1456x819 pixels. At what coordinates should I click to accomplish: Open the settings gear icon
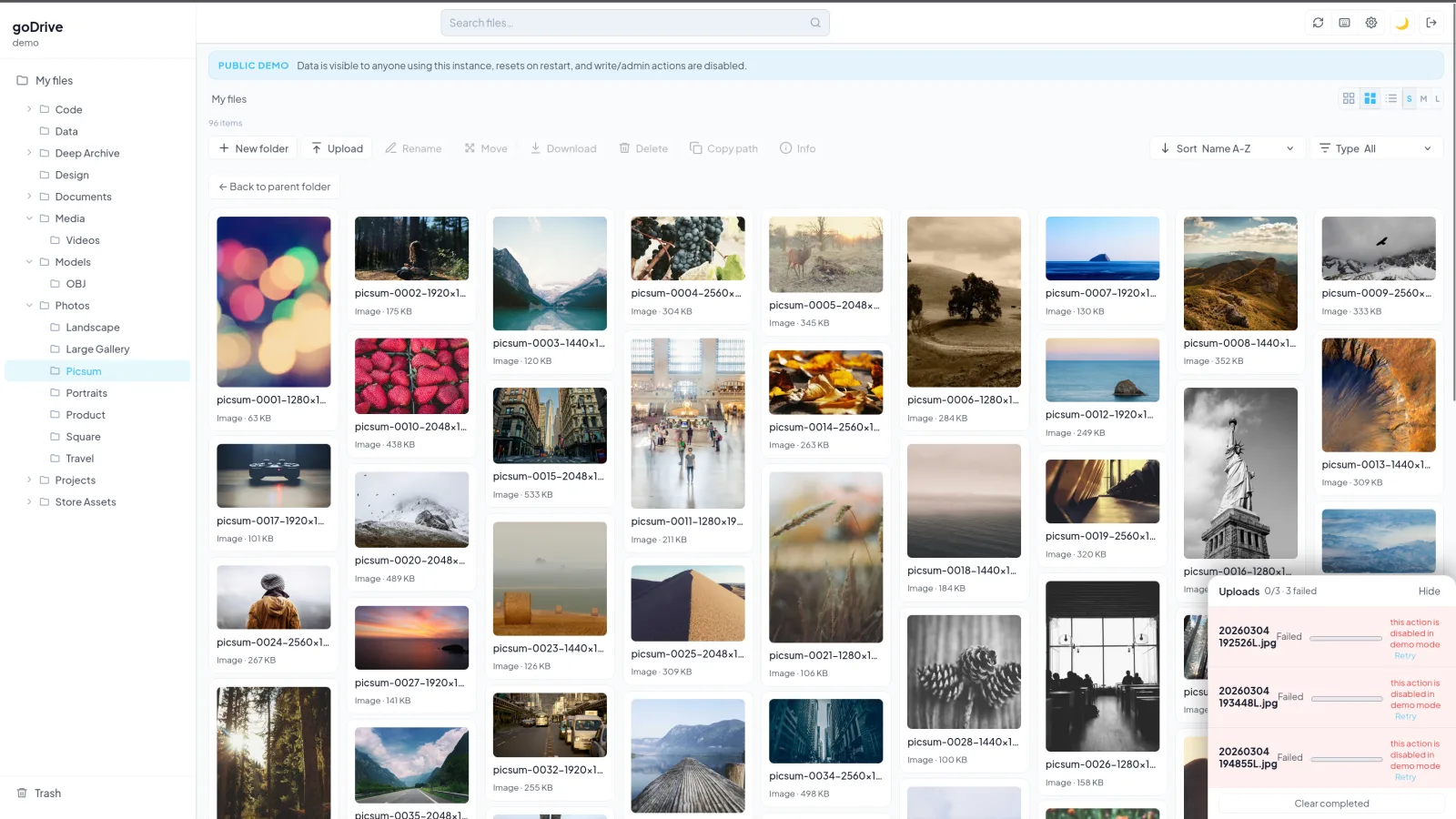[x=1371, y=23]
